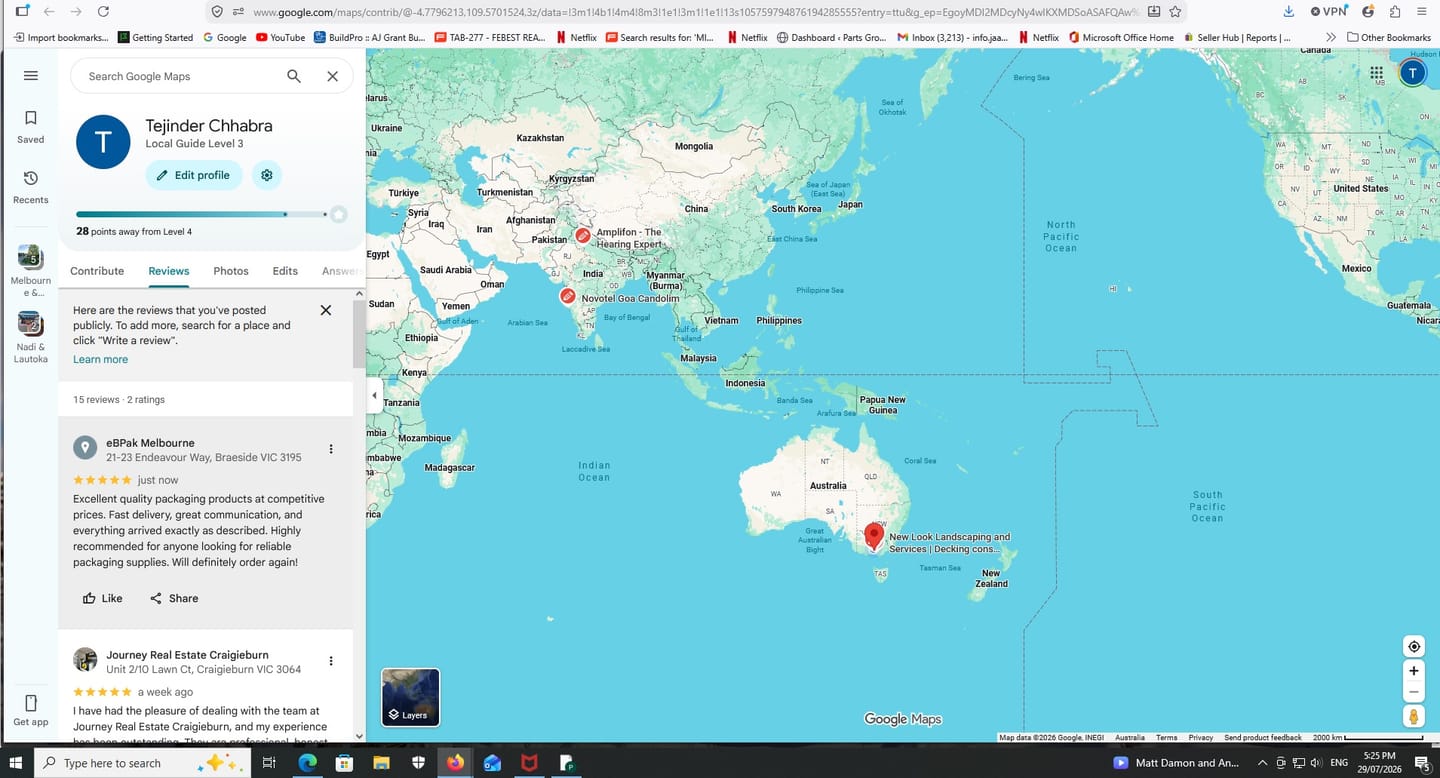Open the Google Maps hamburger menu

[x=30, y=76]
